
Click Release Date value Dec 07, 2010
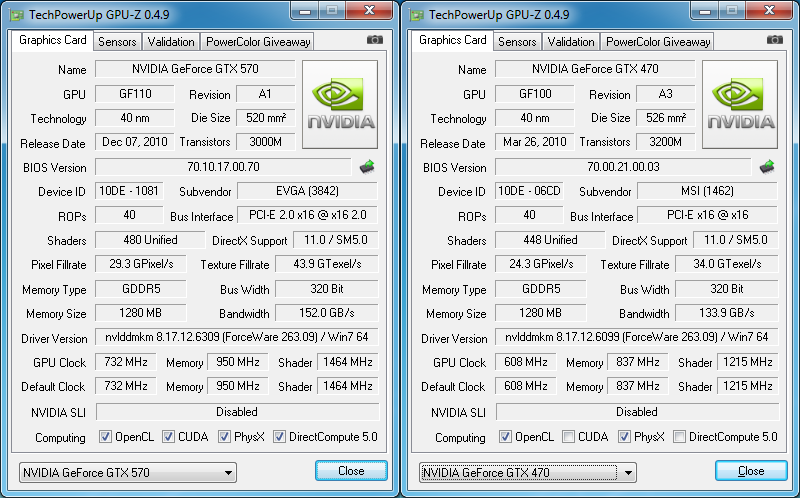click(x=135, y=142)
